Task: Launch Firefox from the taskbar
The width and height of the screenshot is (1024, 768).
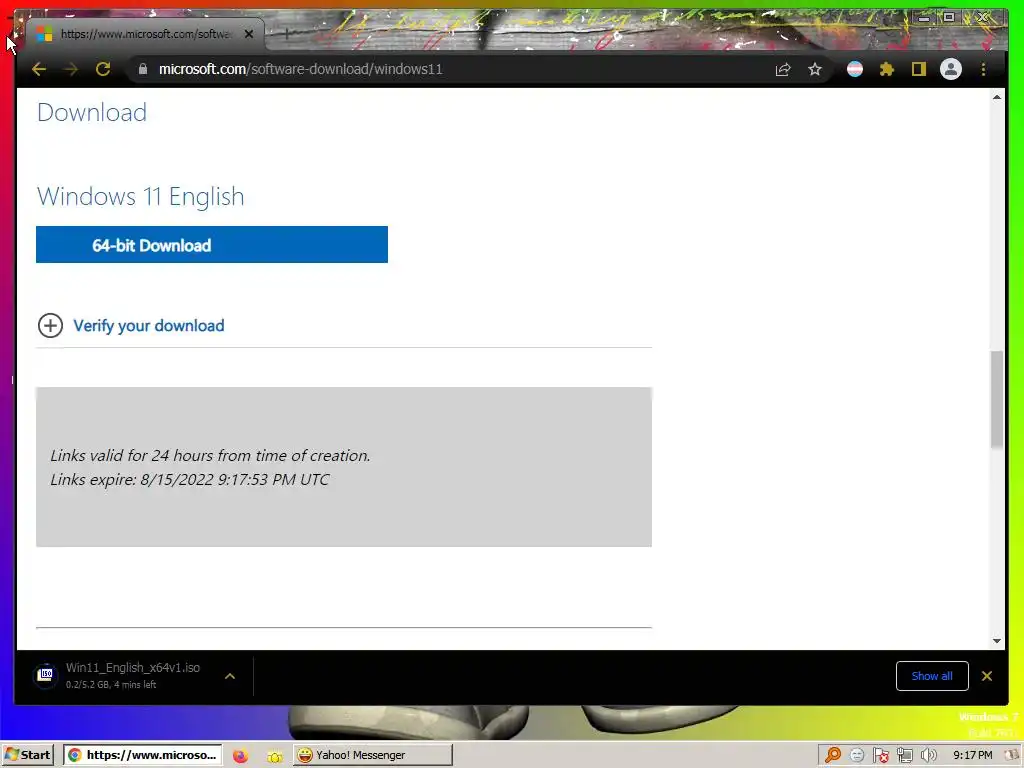Action: [x=240, y=756]
